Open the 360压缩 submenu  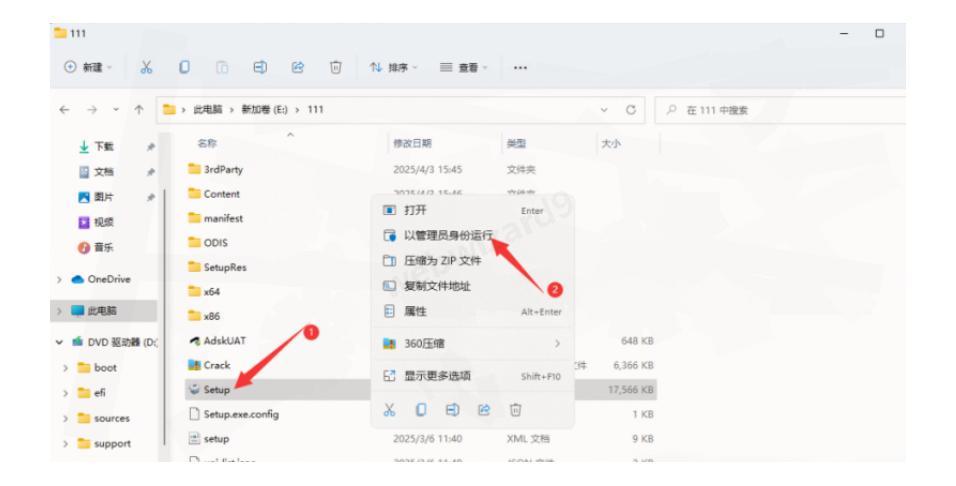pyautogui.click(x=473, y=344)
